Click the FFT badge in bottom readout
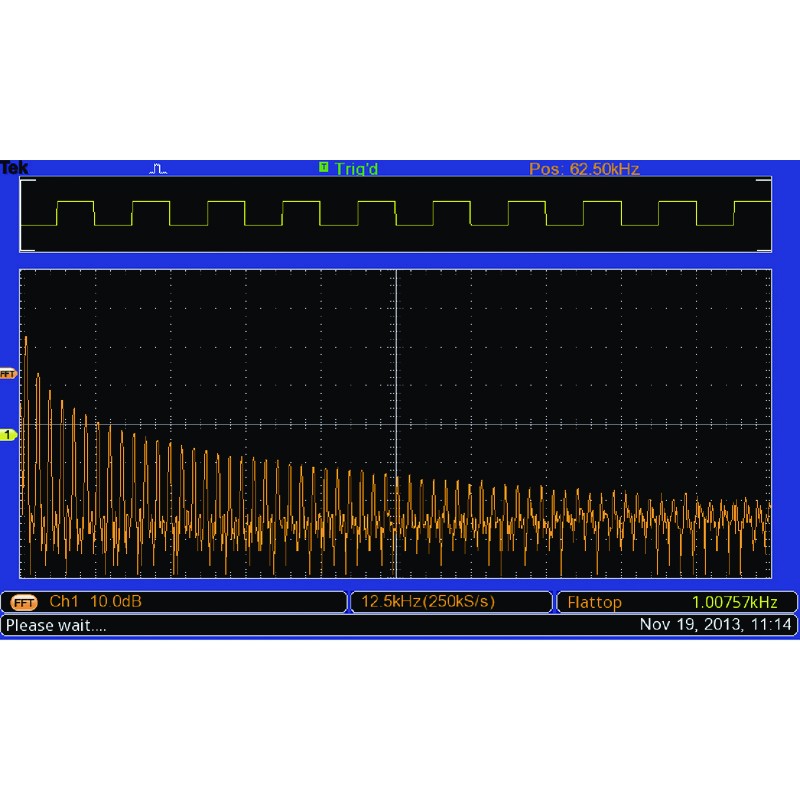 (x=21, y=602)
